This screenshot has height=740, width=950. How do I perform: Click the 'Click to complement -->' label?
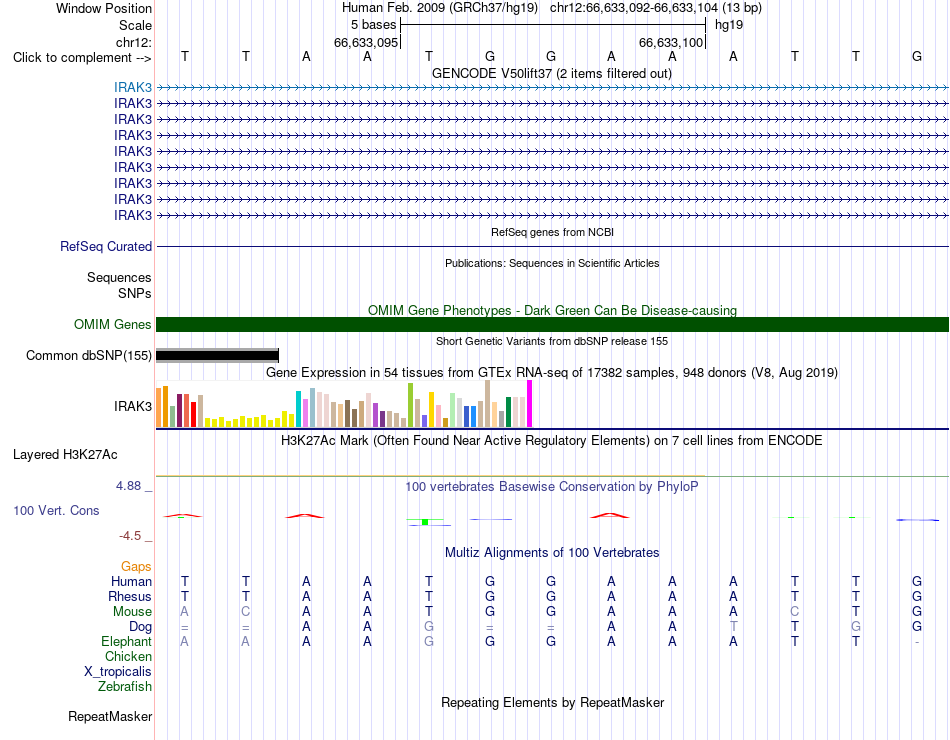pos(82,58)
